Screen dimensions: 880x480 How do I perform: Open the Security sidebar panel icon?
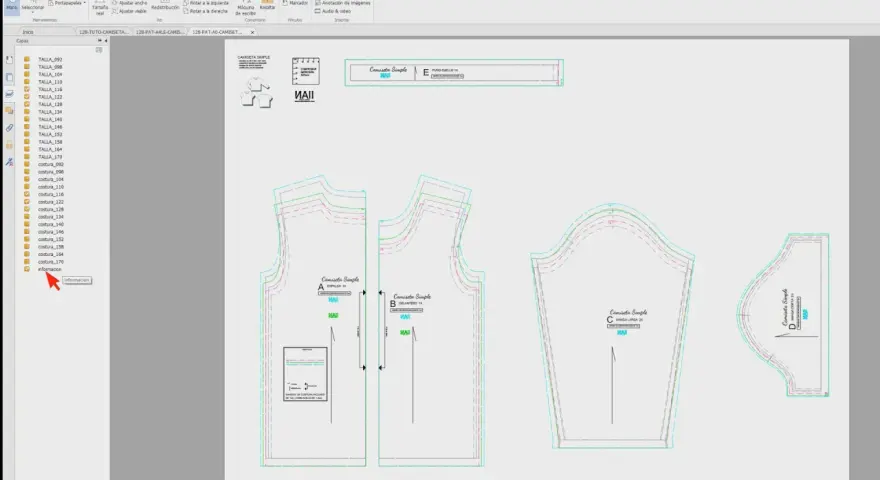(9, 145)
